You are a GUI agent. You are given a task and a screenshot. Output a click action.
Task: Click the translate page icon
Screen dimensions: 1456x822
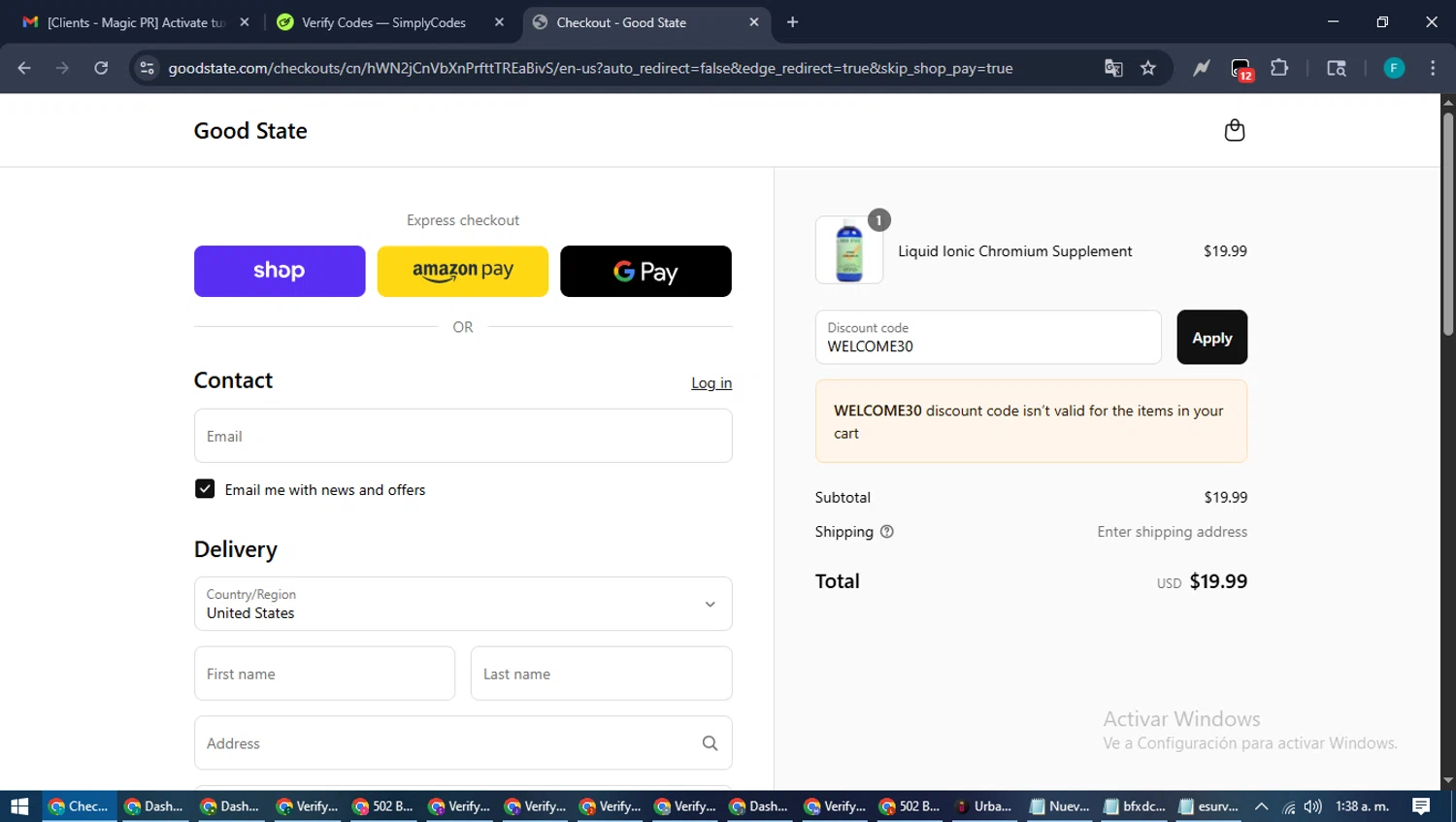[x=1113, y=68]
